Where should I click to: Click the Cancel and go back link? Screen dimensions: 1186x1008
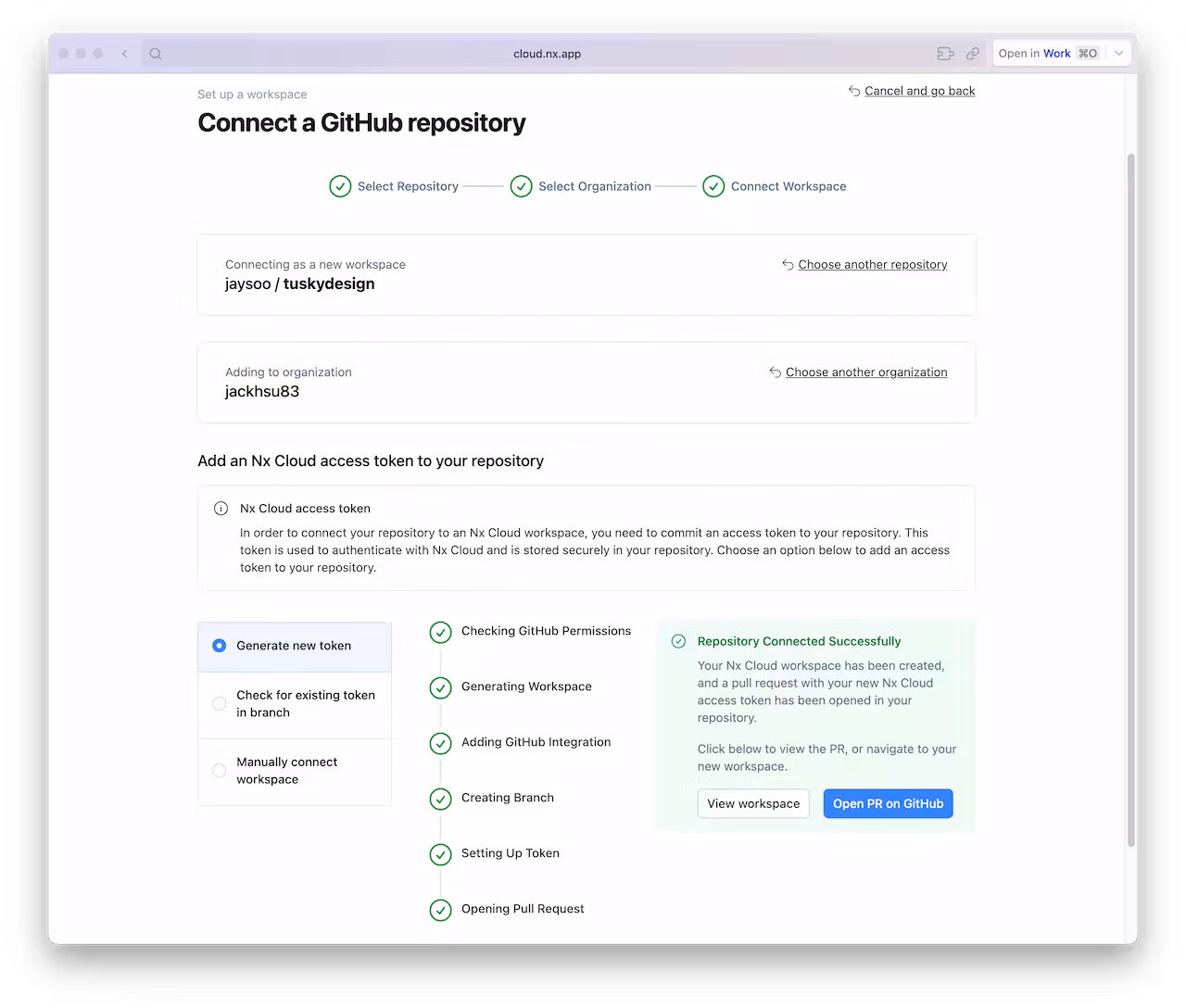point(919,91)
